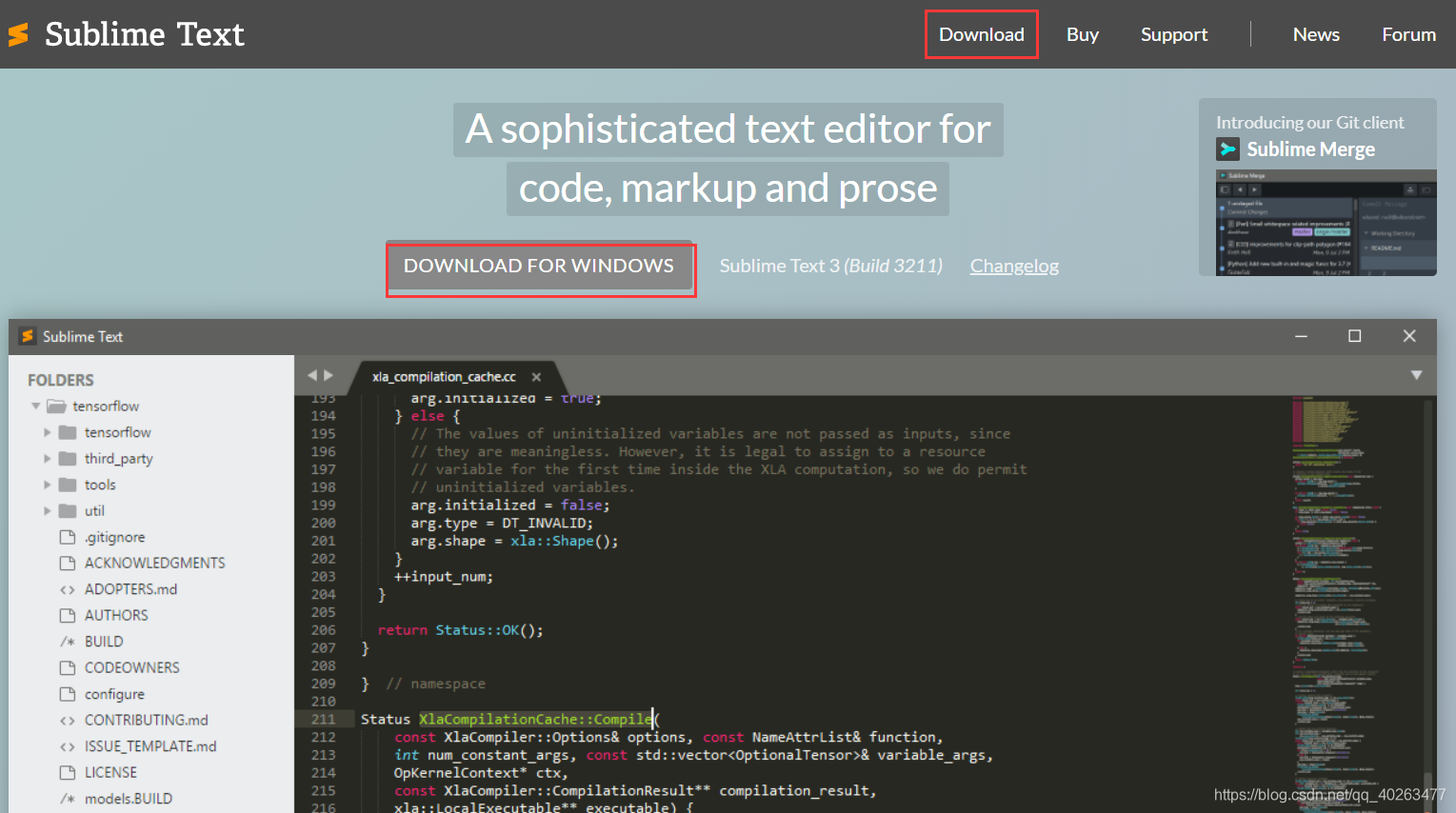Image resolution: width=1456 pixels, height=813 pixels.
Task: Maximize the Sublime Text editor window
Action: tap(1355, 336)
